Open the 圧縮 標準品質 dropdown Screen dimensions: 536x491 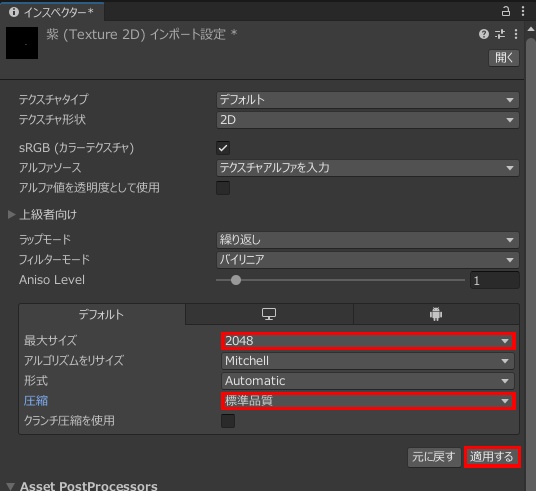click(x=368, y=401)
